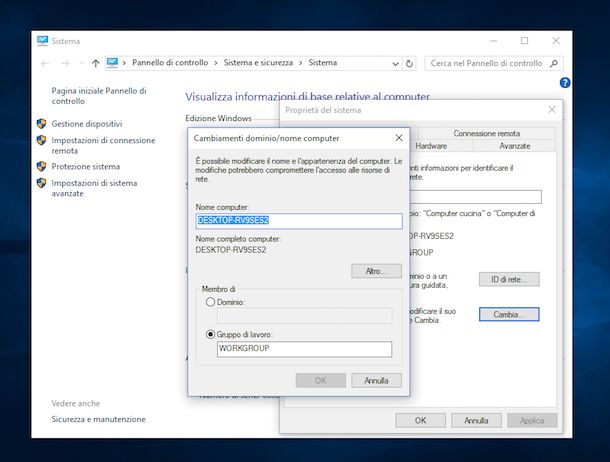The width and height of the screenshot is (610, 462).
Task: Minimize the Sistema window
Action: [493, 41]
